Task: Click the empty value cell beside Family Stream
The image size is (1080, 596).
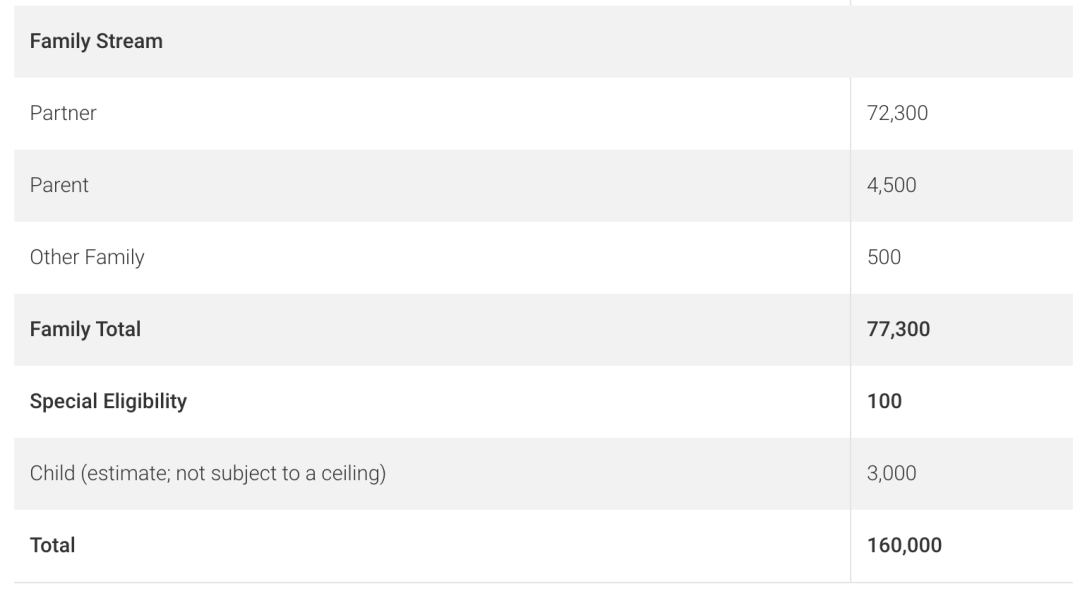Action: (x=962, y=41)
